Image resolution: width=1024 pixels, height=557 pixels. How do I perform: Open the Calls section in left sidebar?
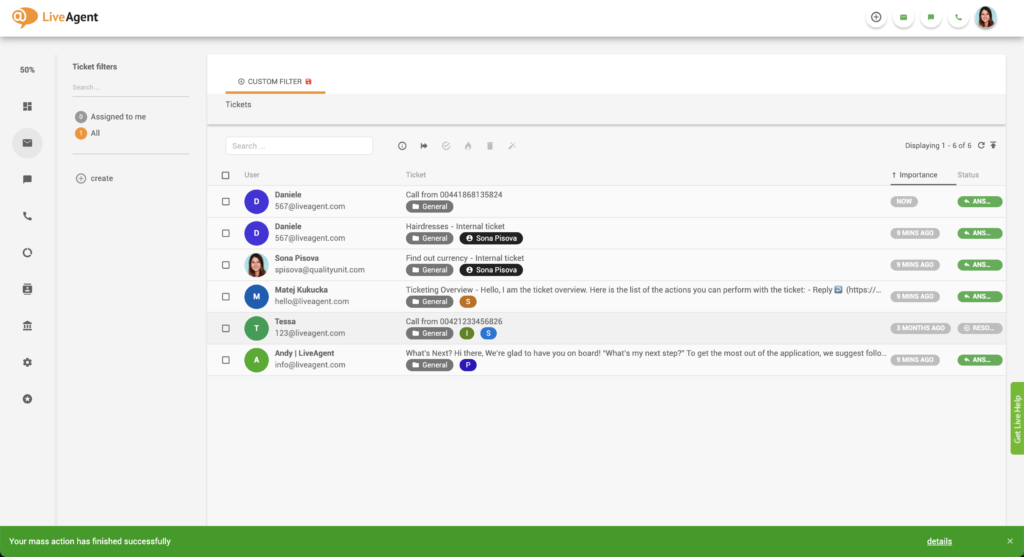[x=27, y=215]
